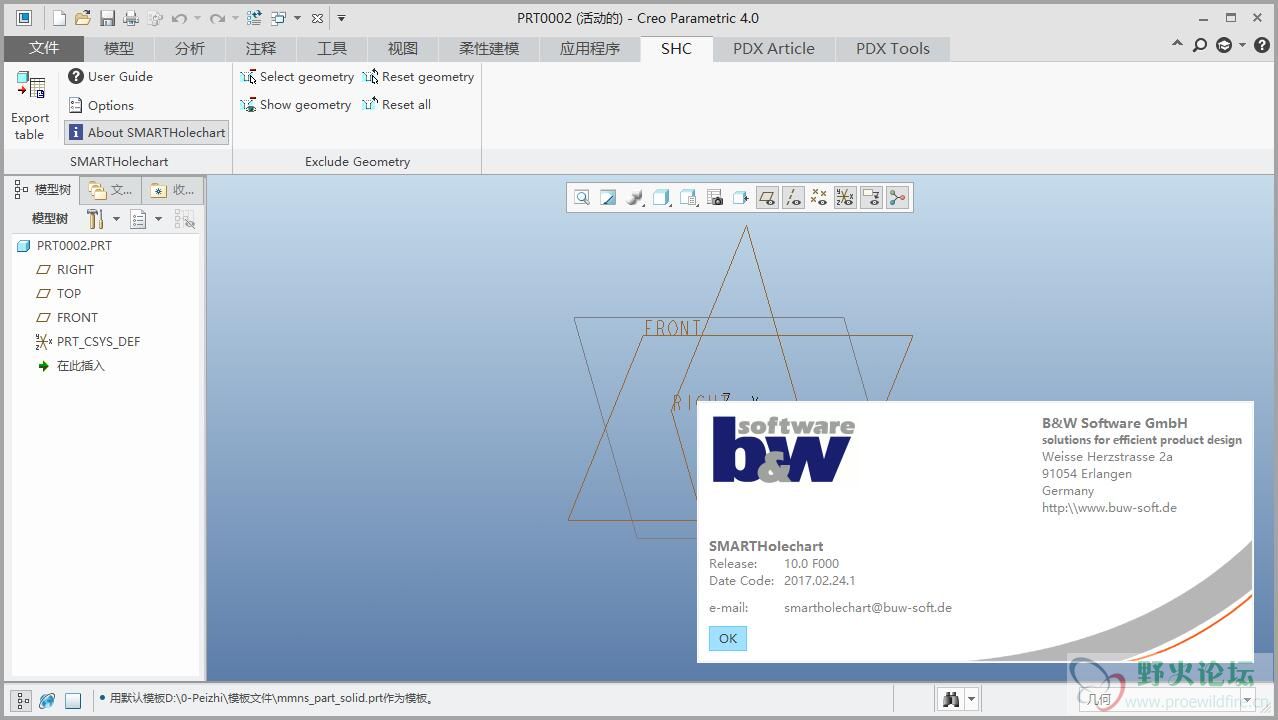Open the Saved Orientations icon
Viewport: 1278px width, 720px height.
[x=688, y=198]
